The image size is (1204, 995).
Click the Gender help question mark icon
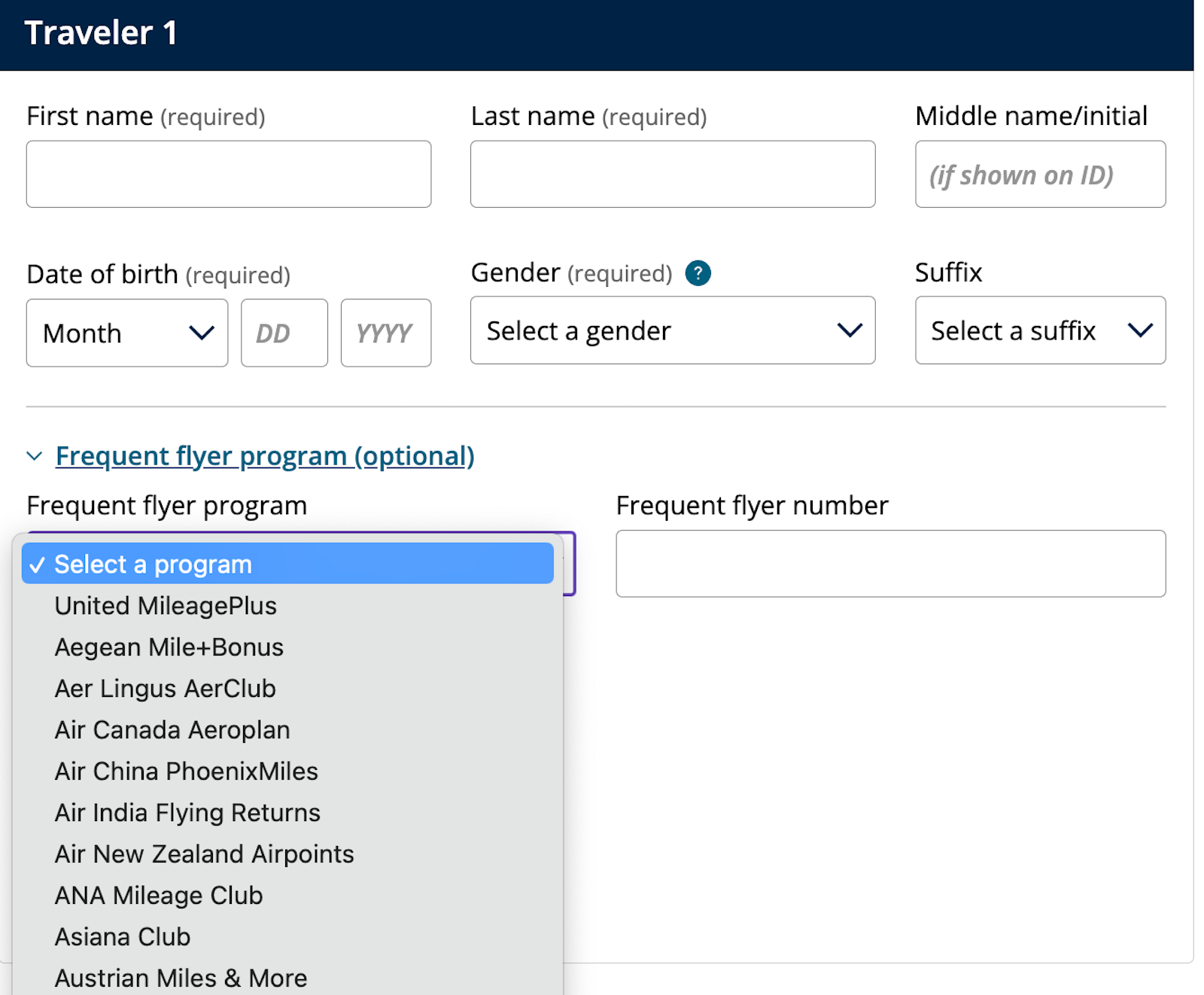[x=698, y=273]
